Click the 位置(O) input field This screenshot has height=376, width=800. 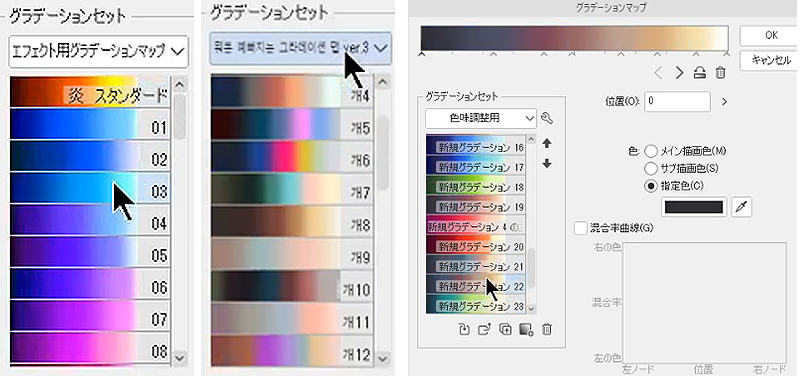678,102
